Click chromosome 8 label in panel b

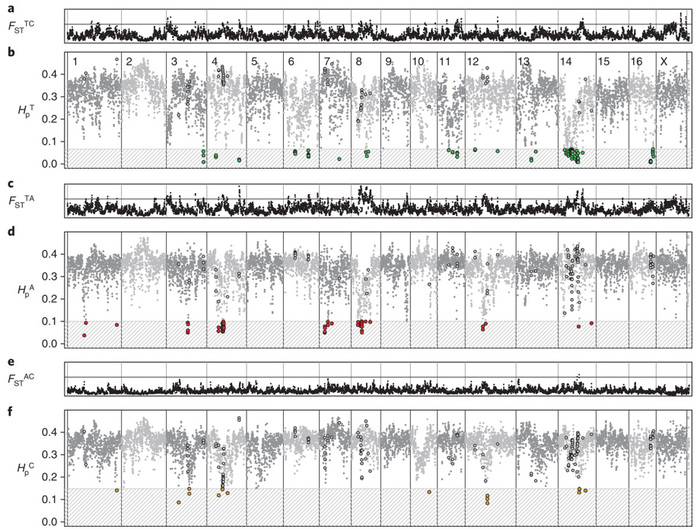tap(358, 63)
